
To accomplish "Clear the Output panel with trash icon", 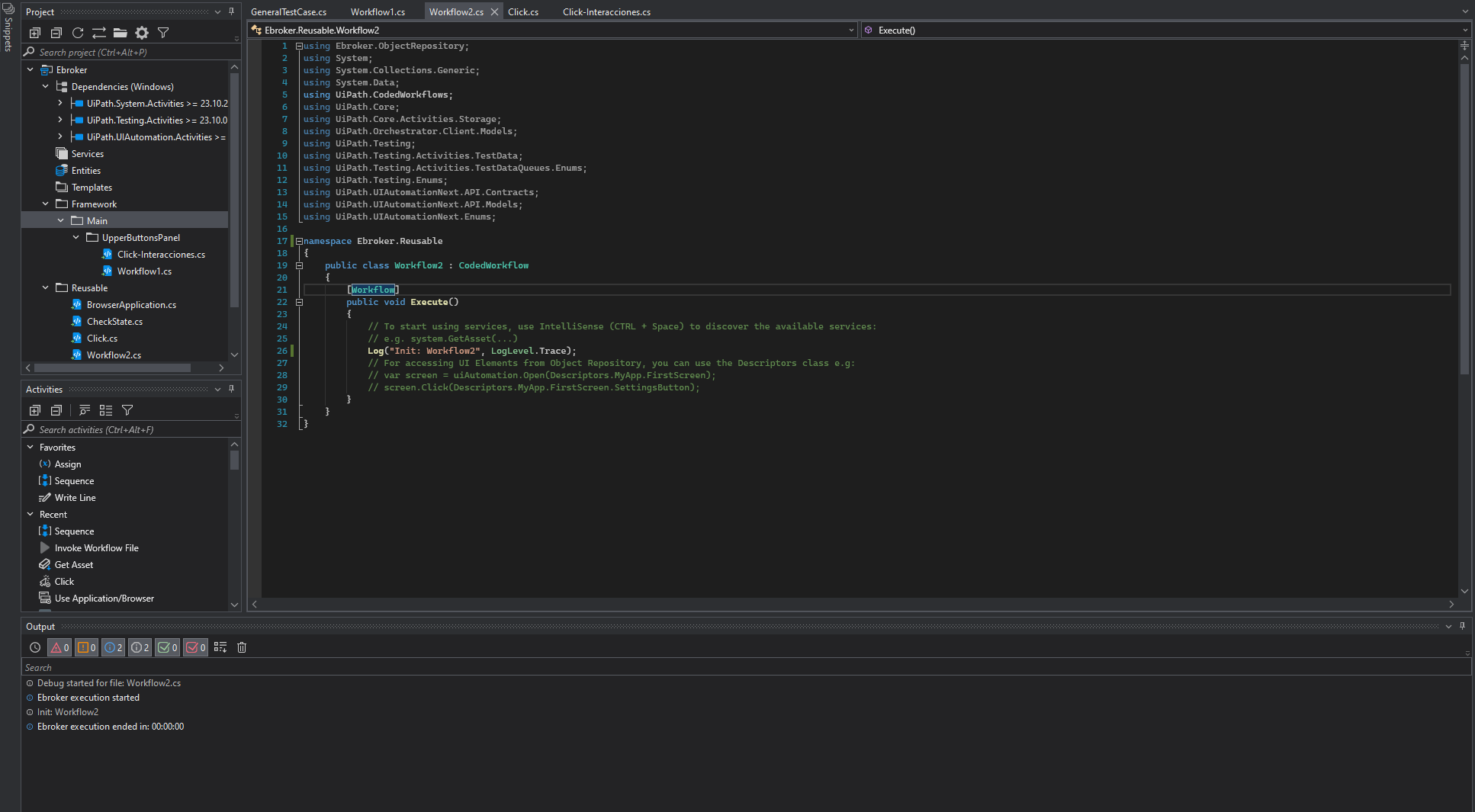I will (242, 647).
